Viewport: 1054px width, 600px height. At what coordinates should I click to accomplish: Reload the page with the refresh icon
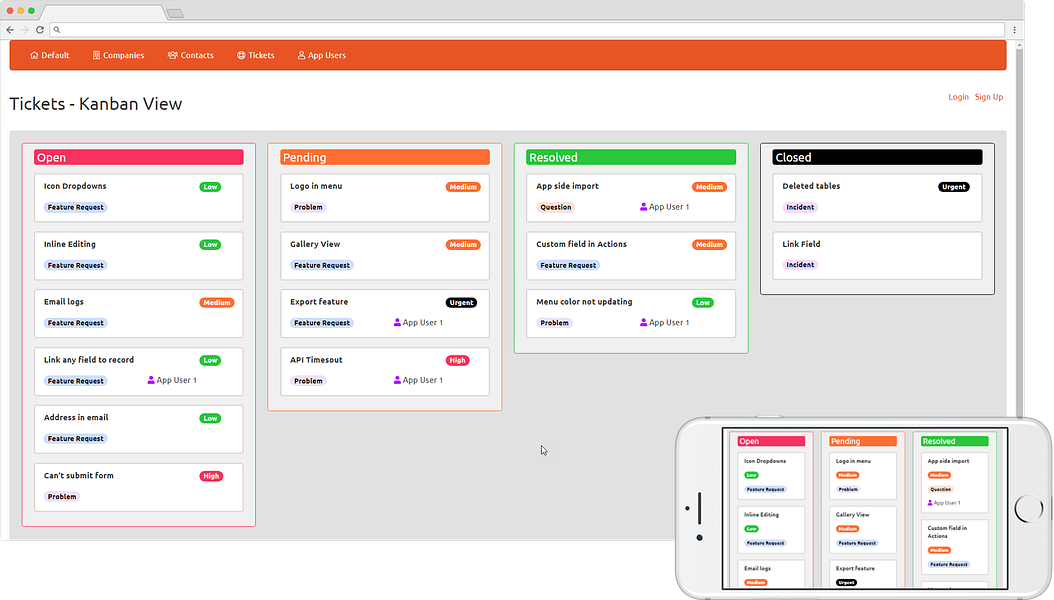pos(40,30)
